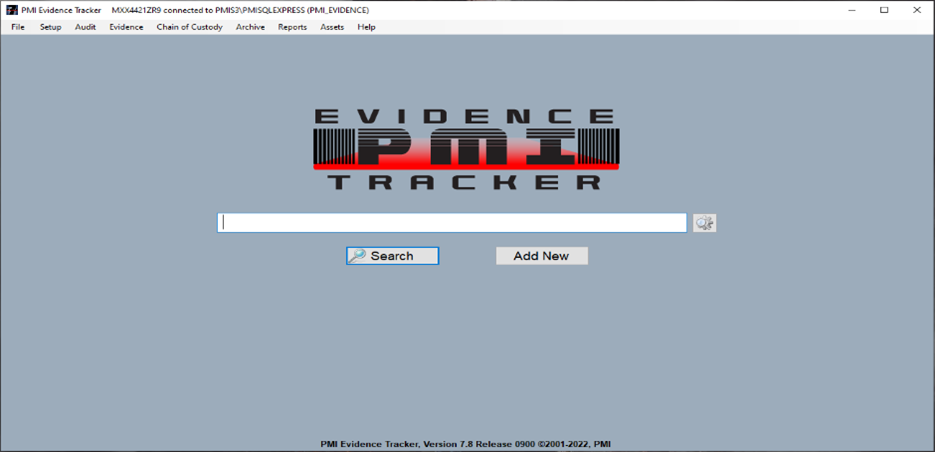
Task: Maximize the PMI Evidence Tracker window
Action: pyautogui.click(x=884, y=10)
